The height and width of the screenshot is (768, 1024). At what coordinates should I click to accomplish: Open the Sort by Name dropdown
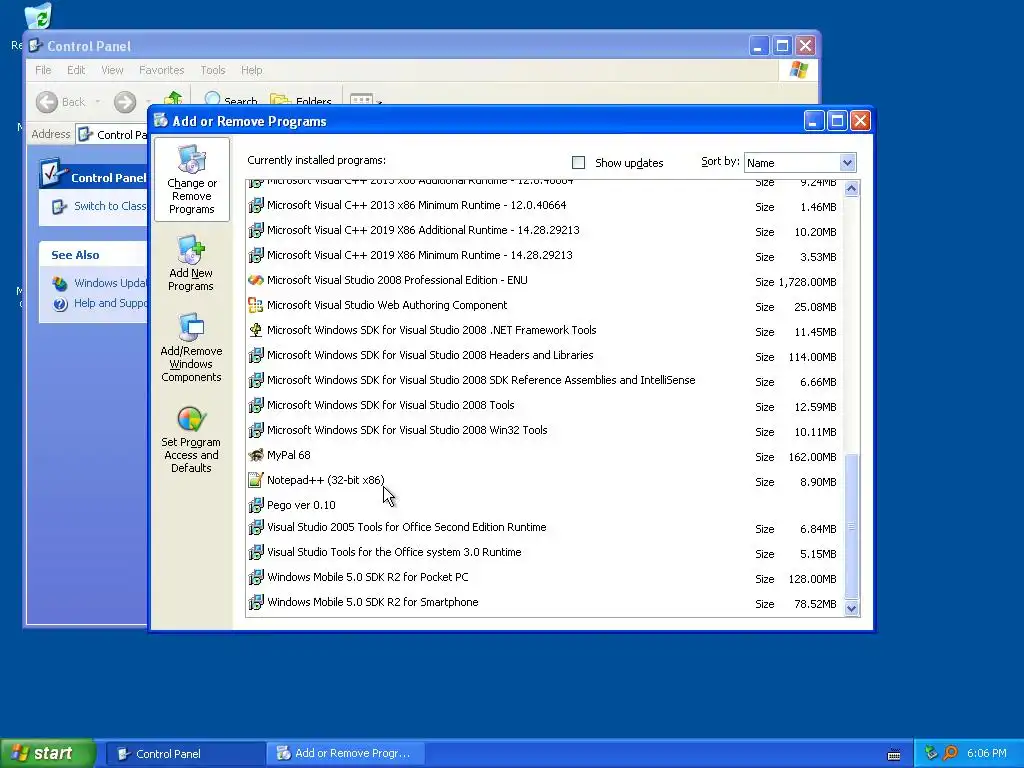click(847, 163)
